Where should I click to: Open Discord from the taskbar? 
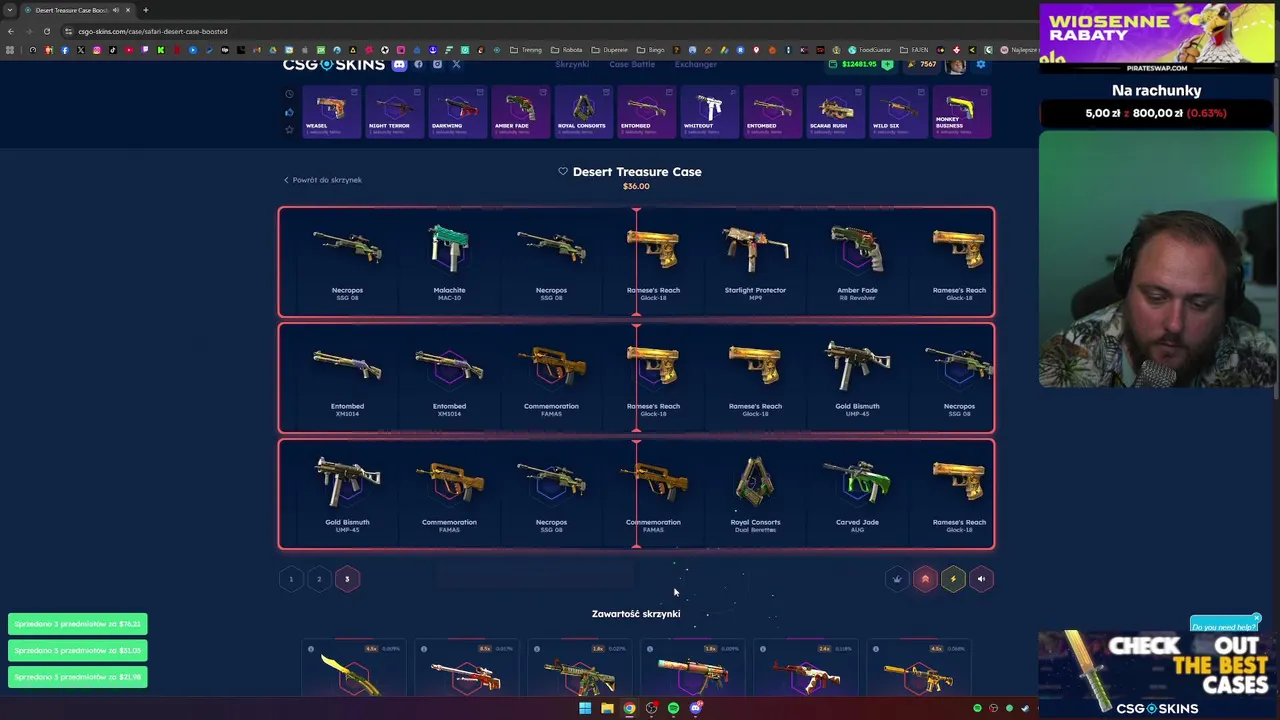click(x=695, y=708)
